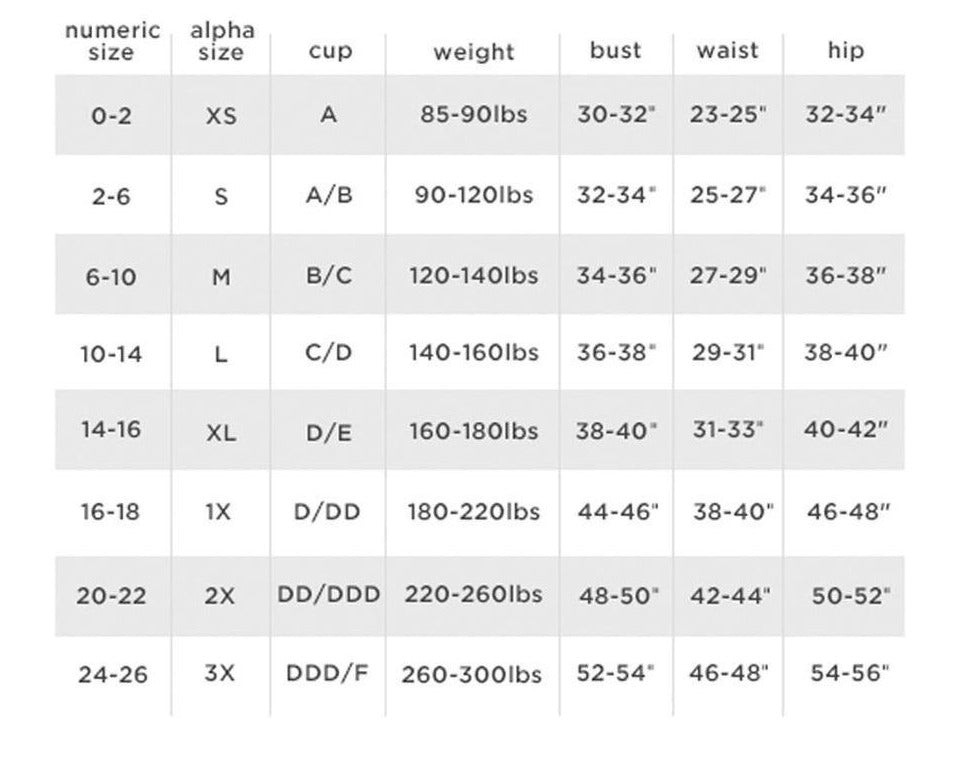Image resolution: width=973 pixels, height=768 pixels.
Task: Select the B/C cup cell
Action: 329,275
